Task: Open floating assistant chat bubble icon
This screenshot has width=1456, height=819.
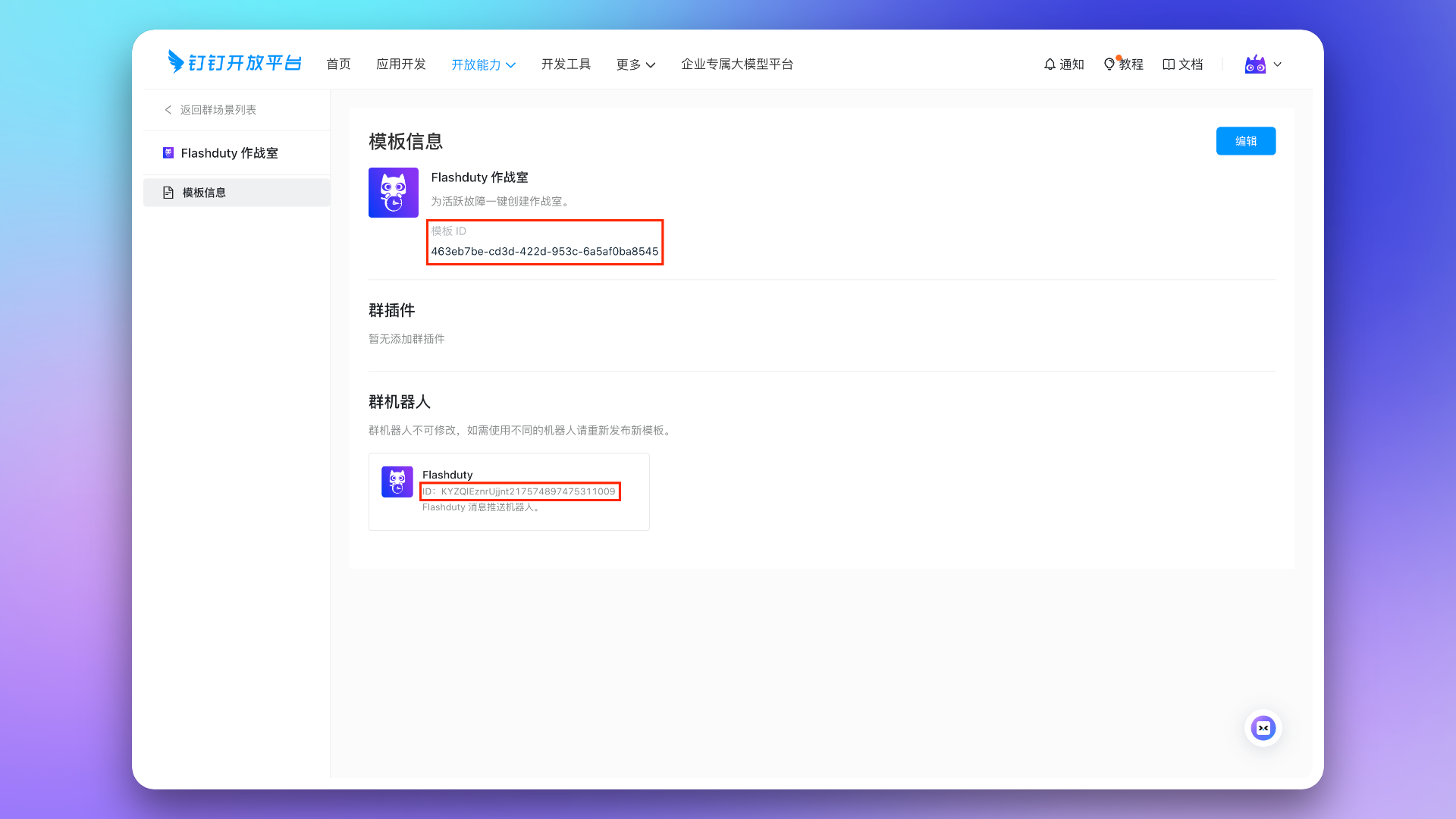Action: click(1263, 728)
